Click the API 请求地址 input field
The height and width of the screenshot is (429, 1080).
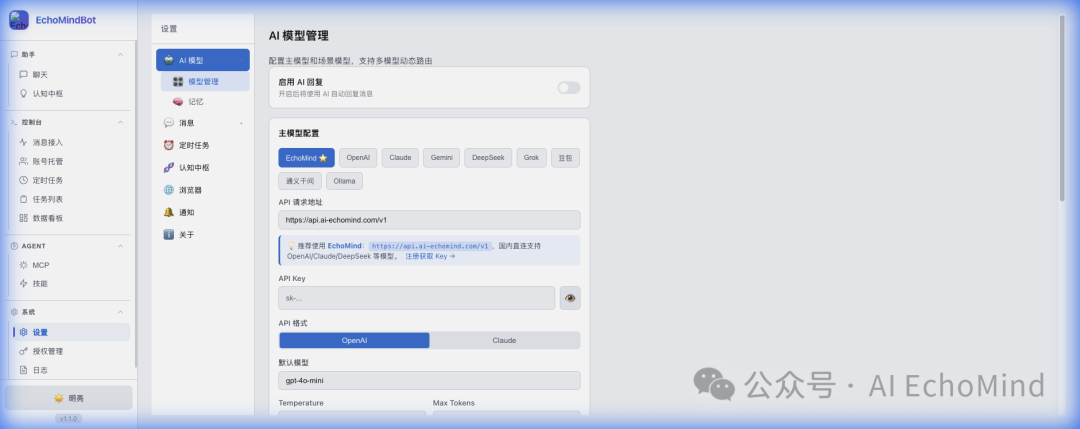(x=429, y=220)
